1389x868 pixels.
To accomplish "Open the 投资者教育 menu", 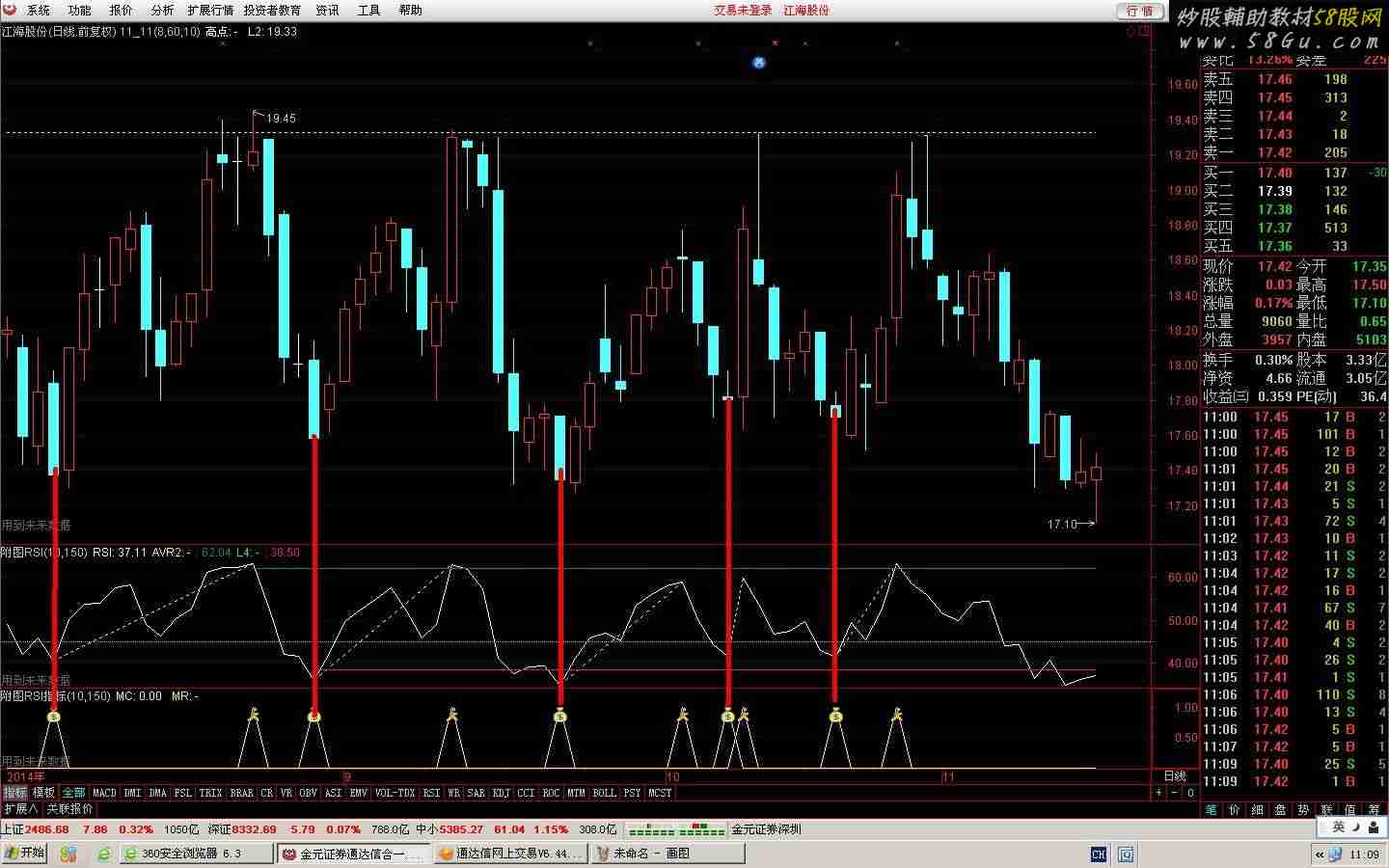I will (x=272, y=10).
